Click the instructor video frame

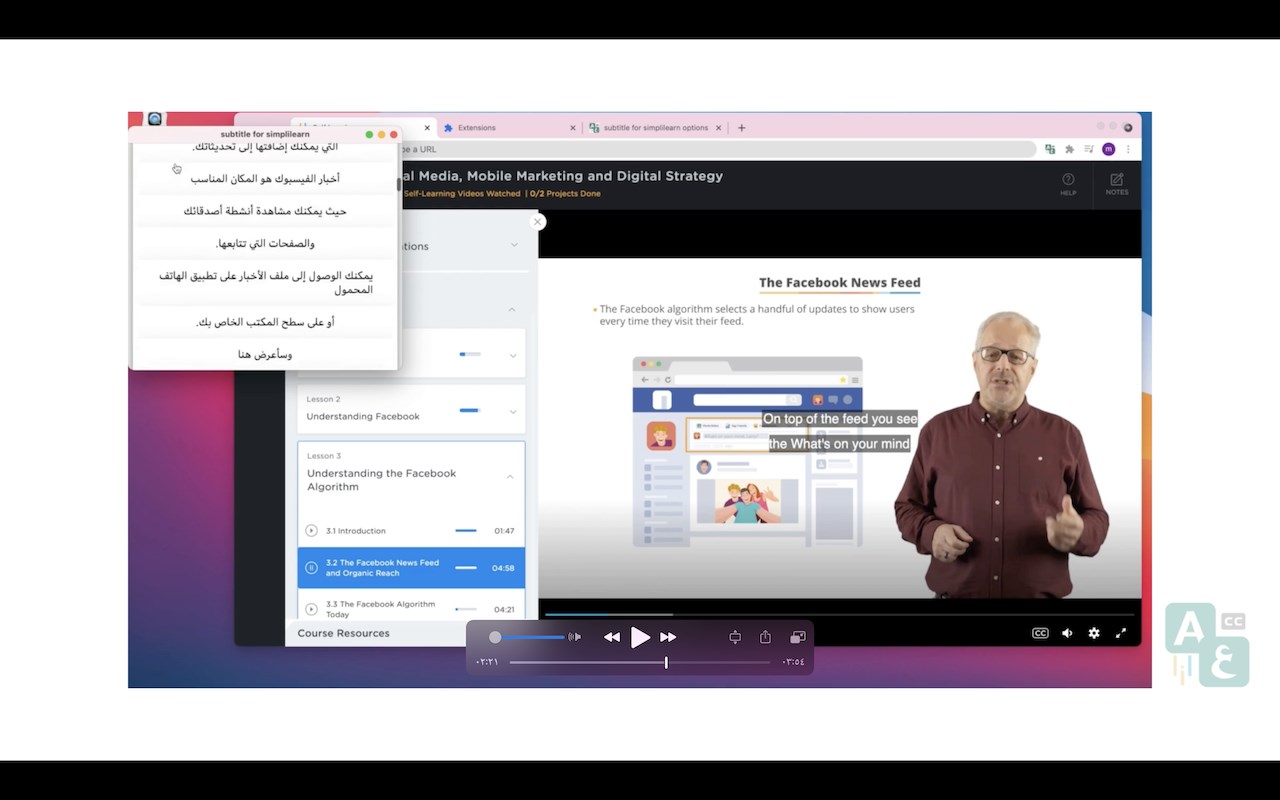click(x=839, y=428)
